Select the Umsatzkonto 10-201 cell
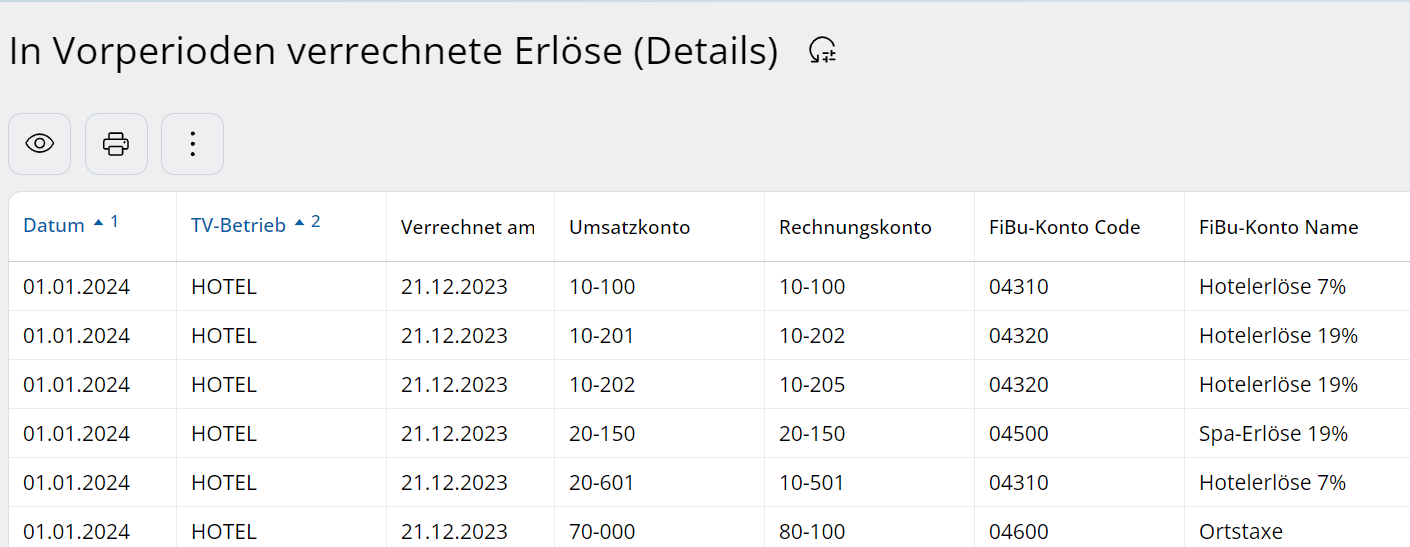 pos(602,336)
